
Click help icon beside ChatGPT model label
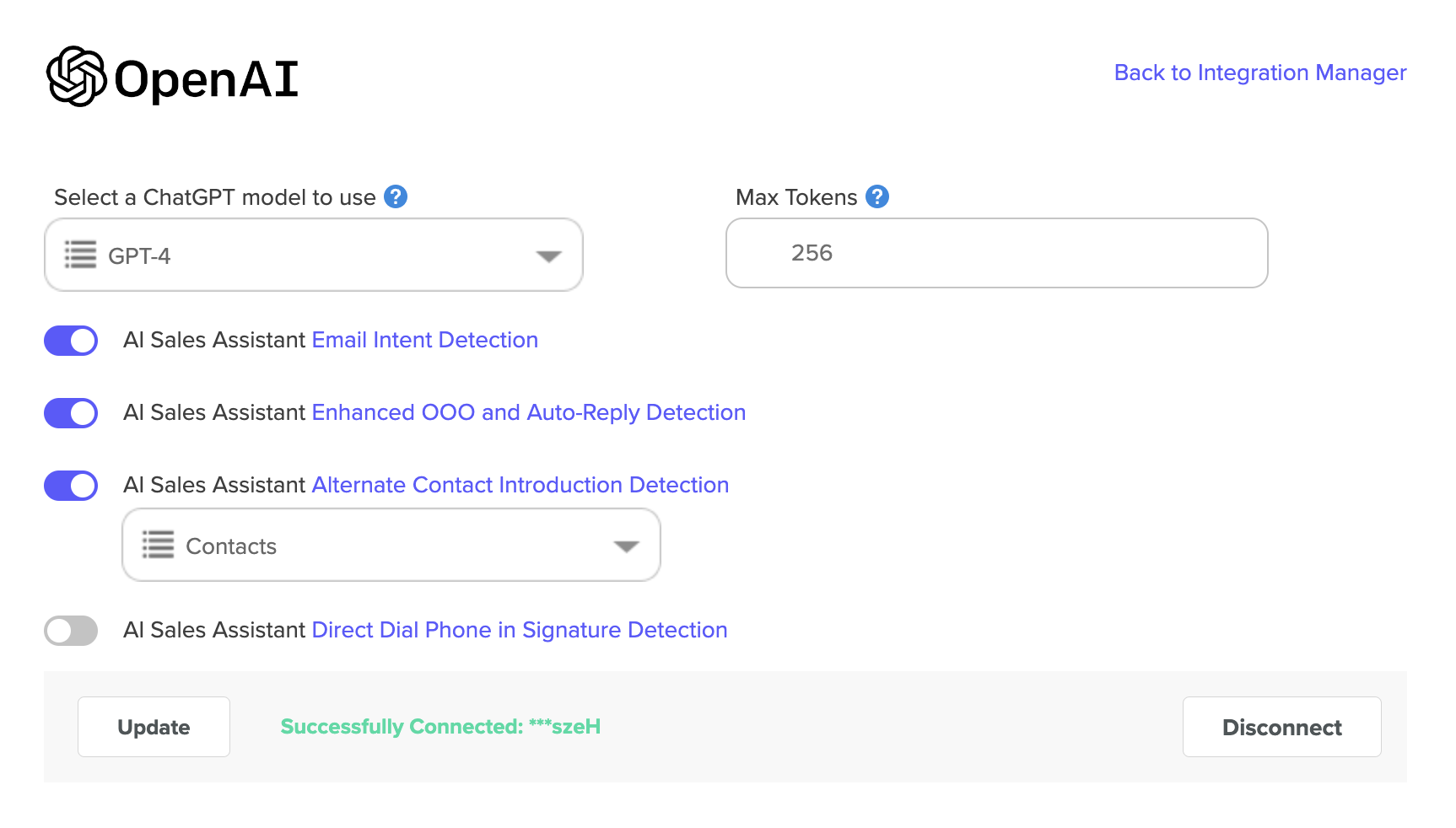pyautogui.click(x=396, y=196)
